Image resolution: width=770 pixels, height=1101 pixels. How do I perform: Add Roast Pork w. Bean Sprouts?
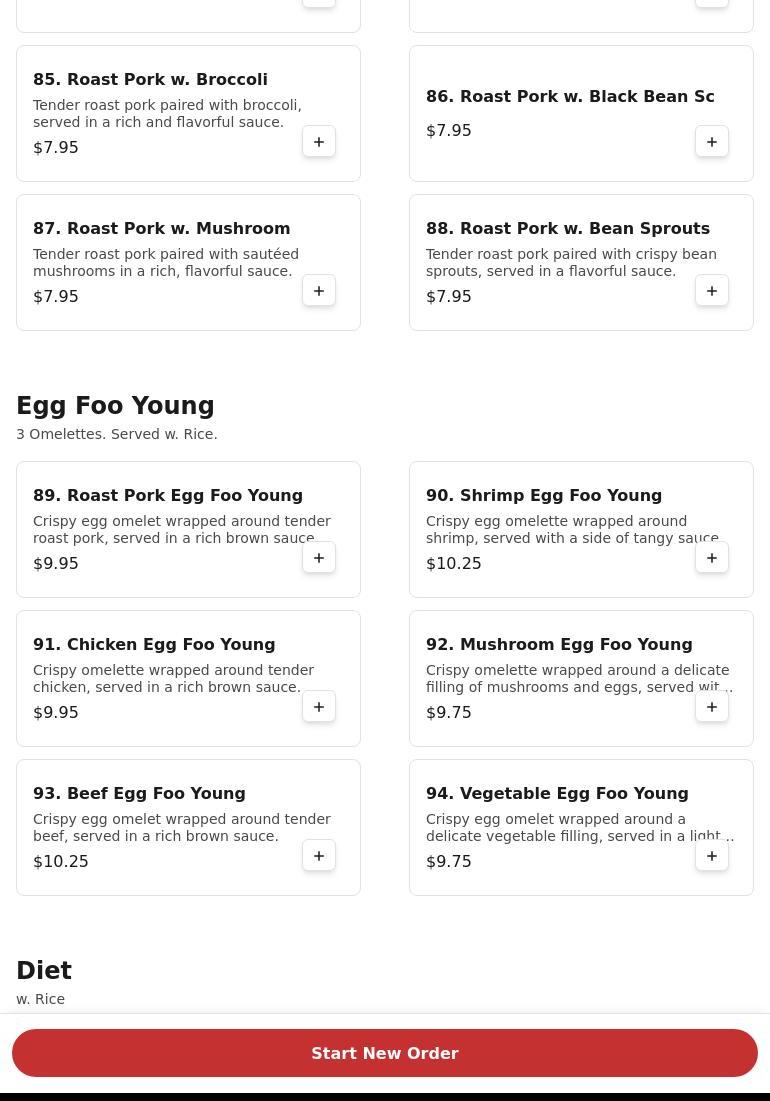tap(712, 291)
